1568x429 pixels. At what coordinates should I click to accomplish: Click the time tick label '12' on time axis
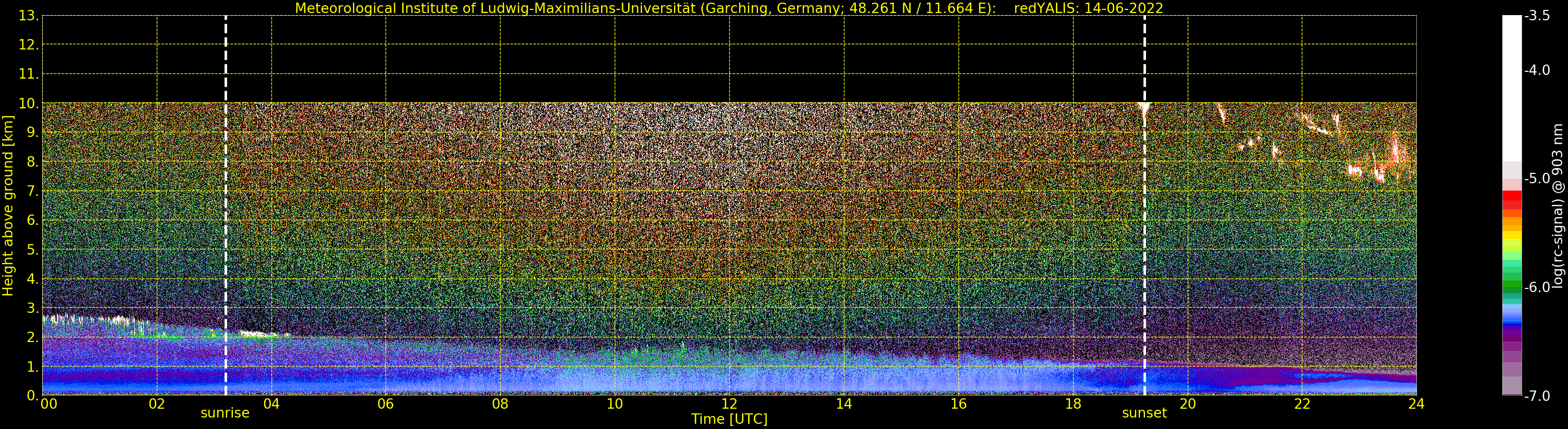pos(729,404)
